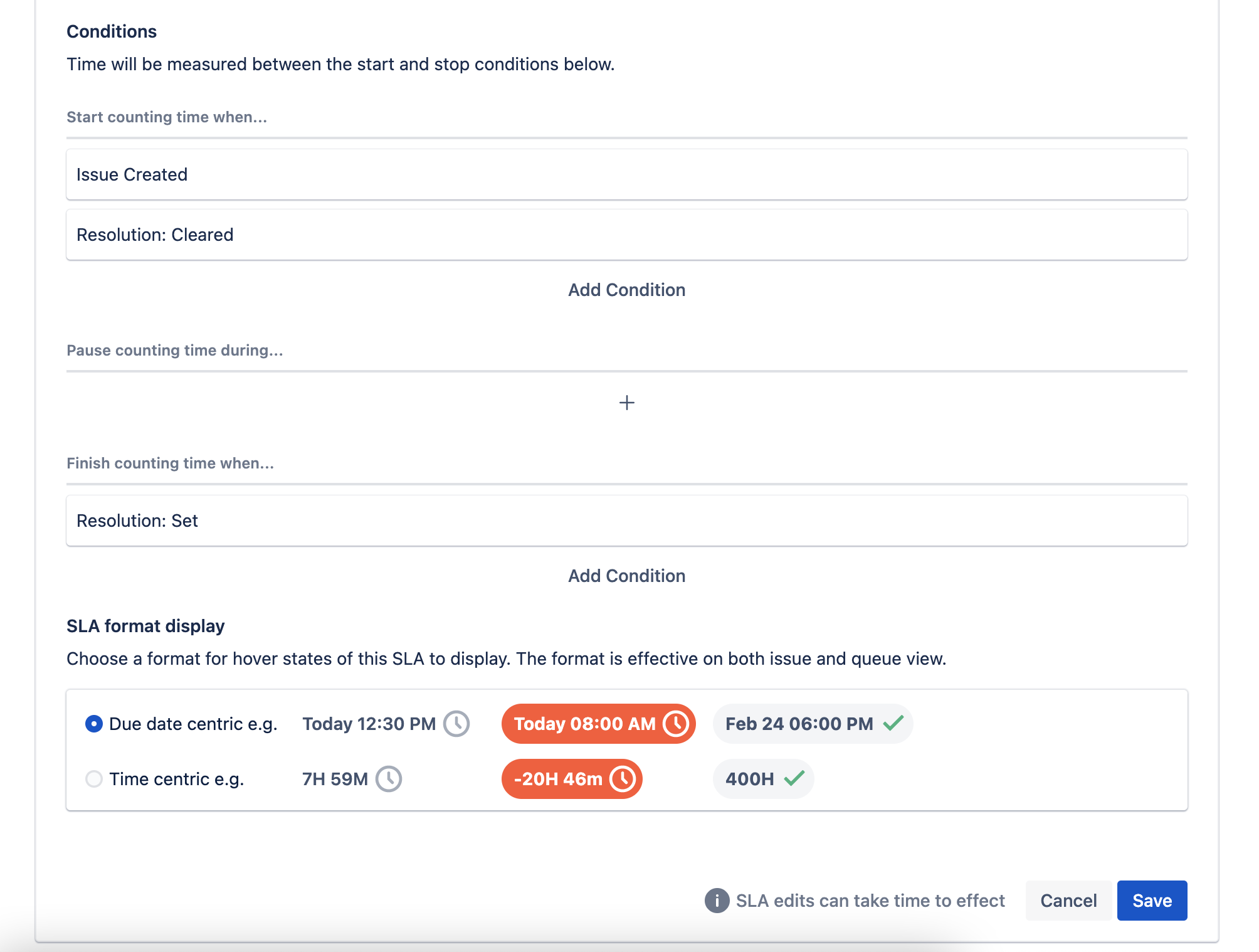Click Add Condition under start conditions
The image size is (1259, 952).
626,290
